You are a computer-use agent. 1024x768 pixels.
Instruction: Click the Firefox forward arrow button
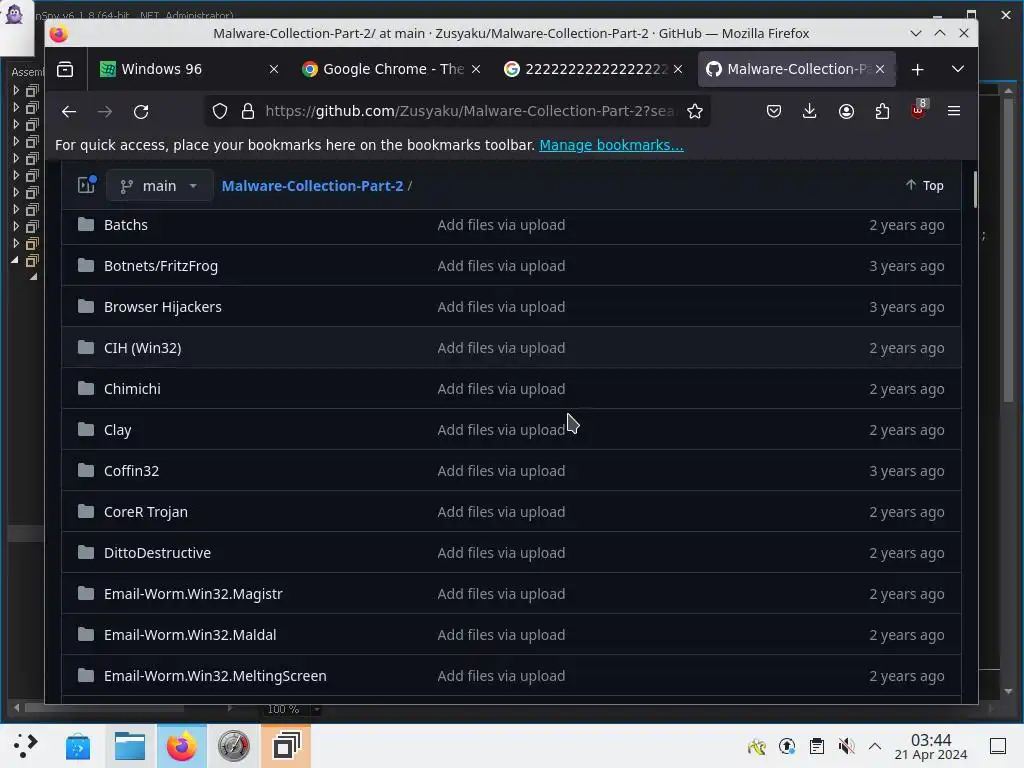pyautogui.click(x=104, y=112)
